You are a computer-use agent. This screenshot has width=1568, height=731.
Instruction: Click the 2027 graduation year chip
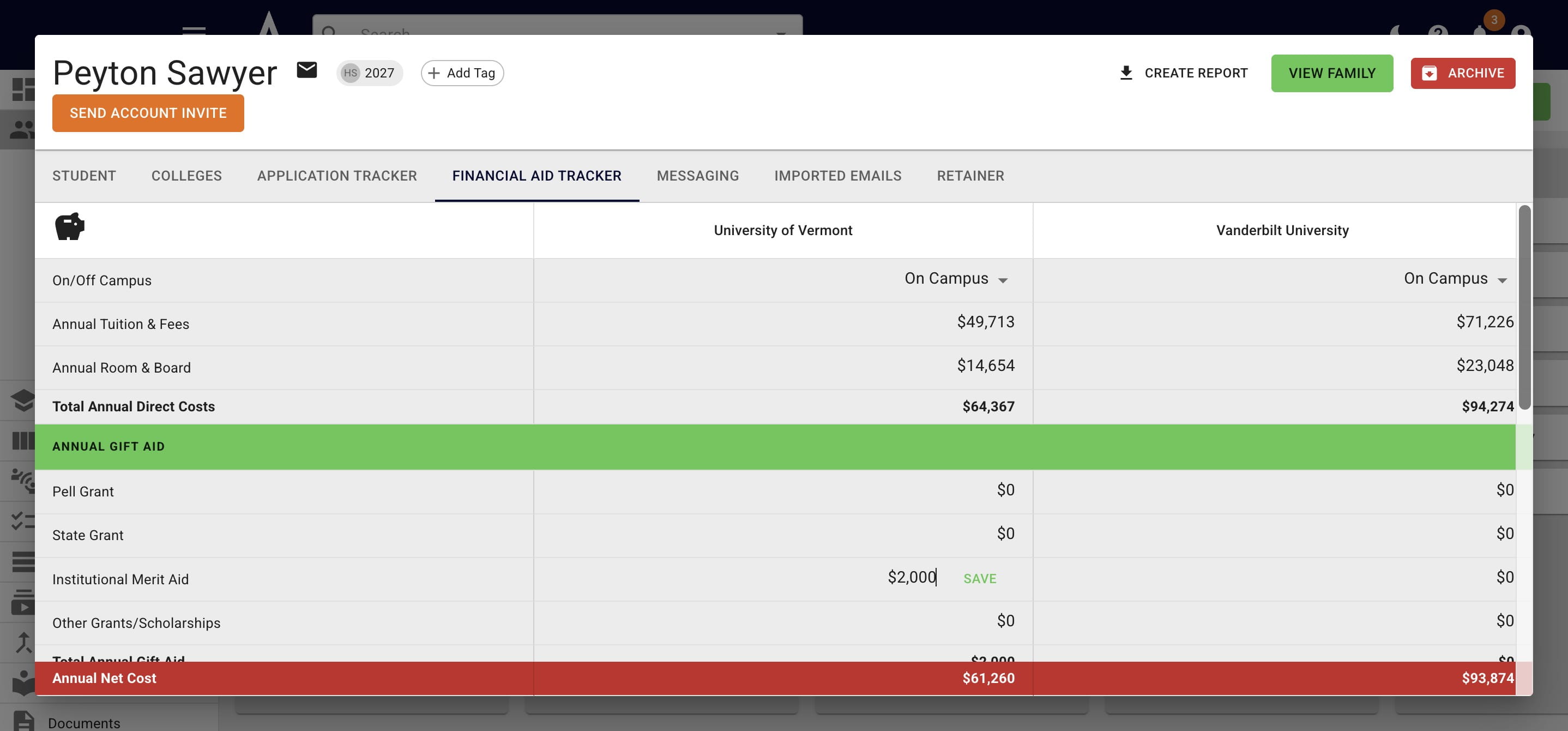(370, 73)
